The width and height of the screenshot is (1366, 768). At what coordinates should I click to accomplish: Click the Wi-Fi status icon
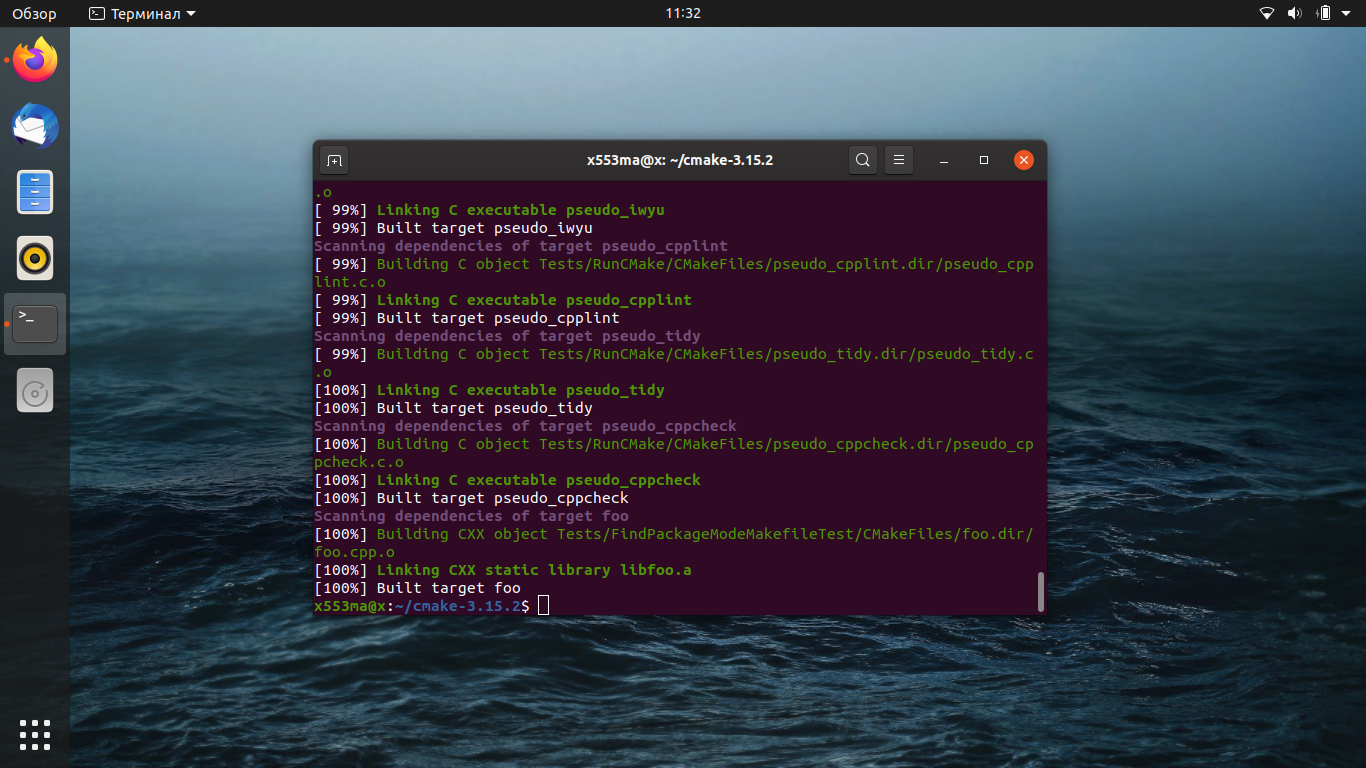coord(1267,13)
